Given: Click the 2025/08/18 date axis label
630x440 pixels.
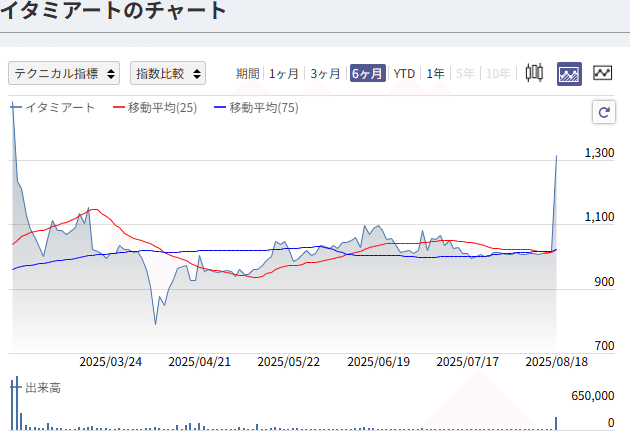Looking at the screenshot, I should click(556, 362).
